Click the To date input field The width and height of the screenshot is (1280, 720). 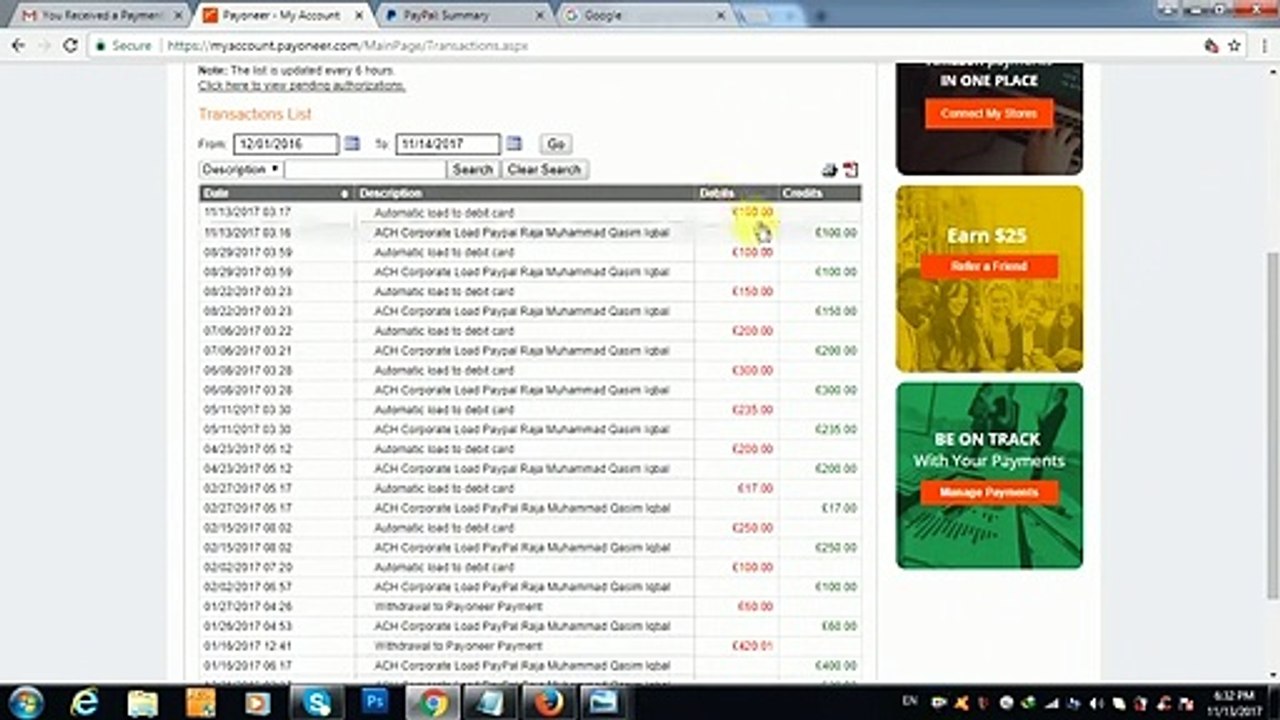[448, 144]
